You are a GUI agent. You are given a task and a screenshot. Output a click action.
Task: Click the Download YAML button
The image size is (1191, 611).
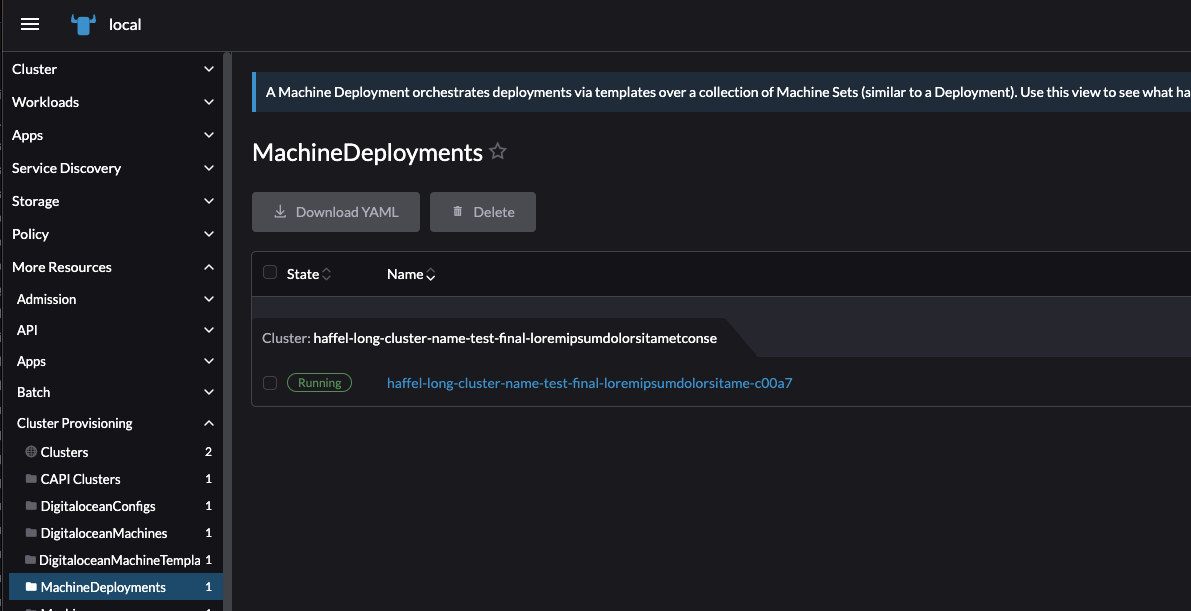(335, 211)
